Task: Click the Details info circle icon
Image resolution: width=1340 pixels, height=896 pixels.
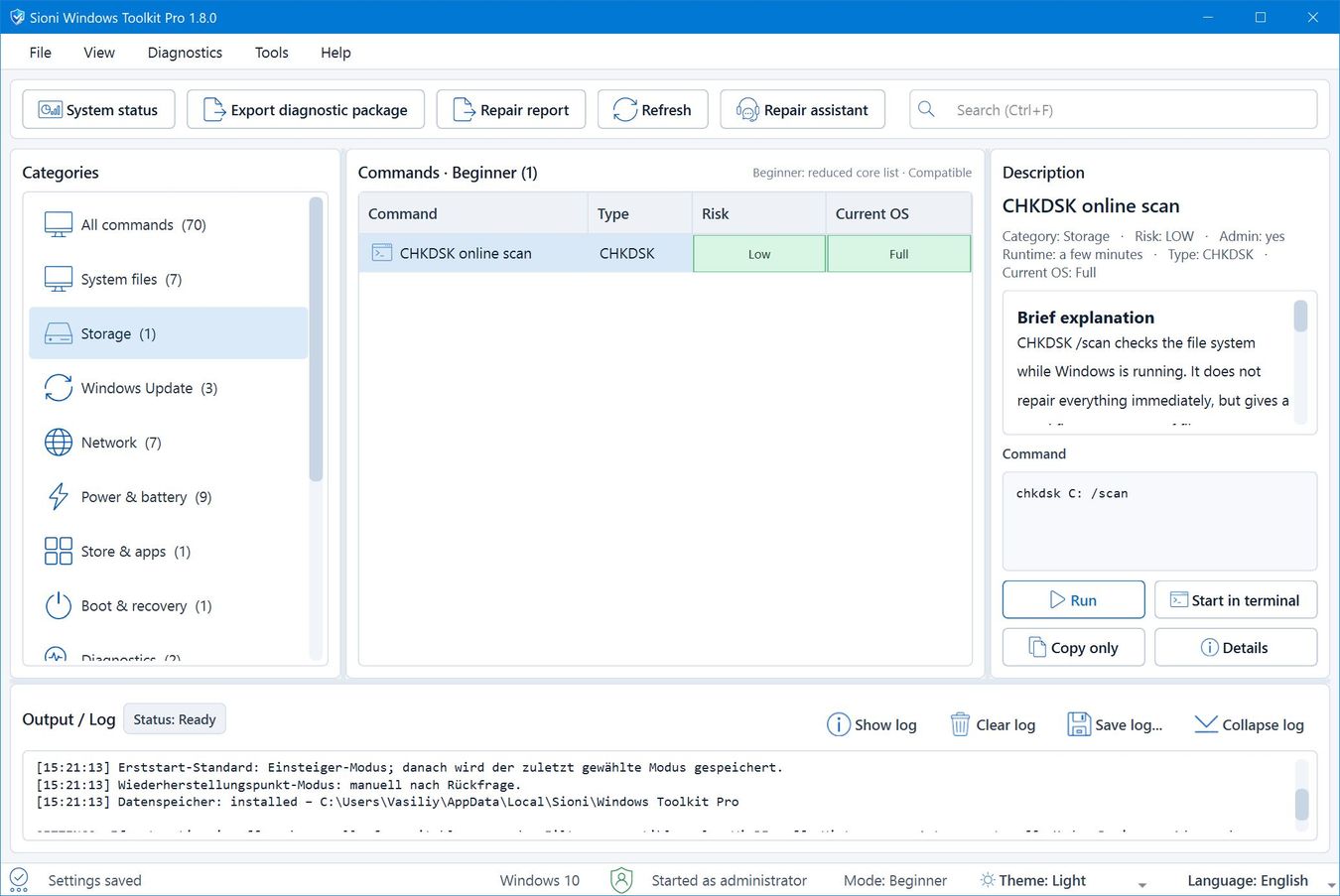Action: pos(1210,647)
